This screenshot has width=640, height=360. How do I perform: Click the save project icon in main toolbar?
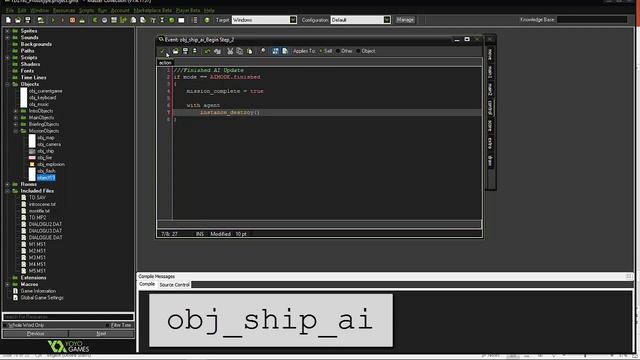[x=28, y=20]
